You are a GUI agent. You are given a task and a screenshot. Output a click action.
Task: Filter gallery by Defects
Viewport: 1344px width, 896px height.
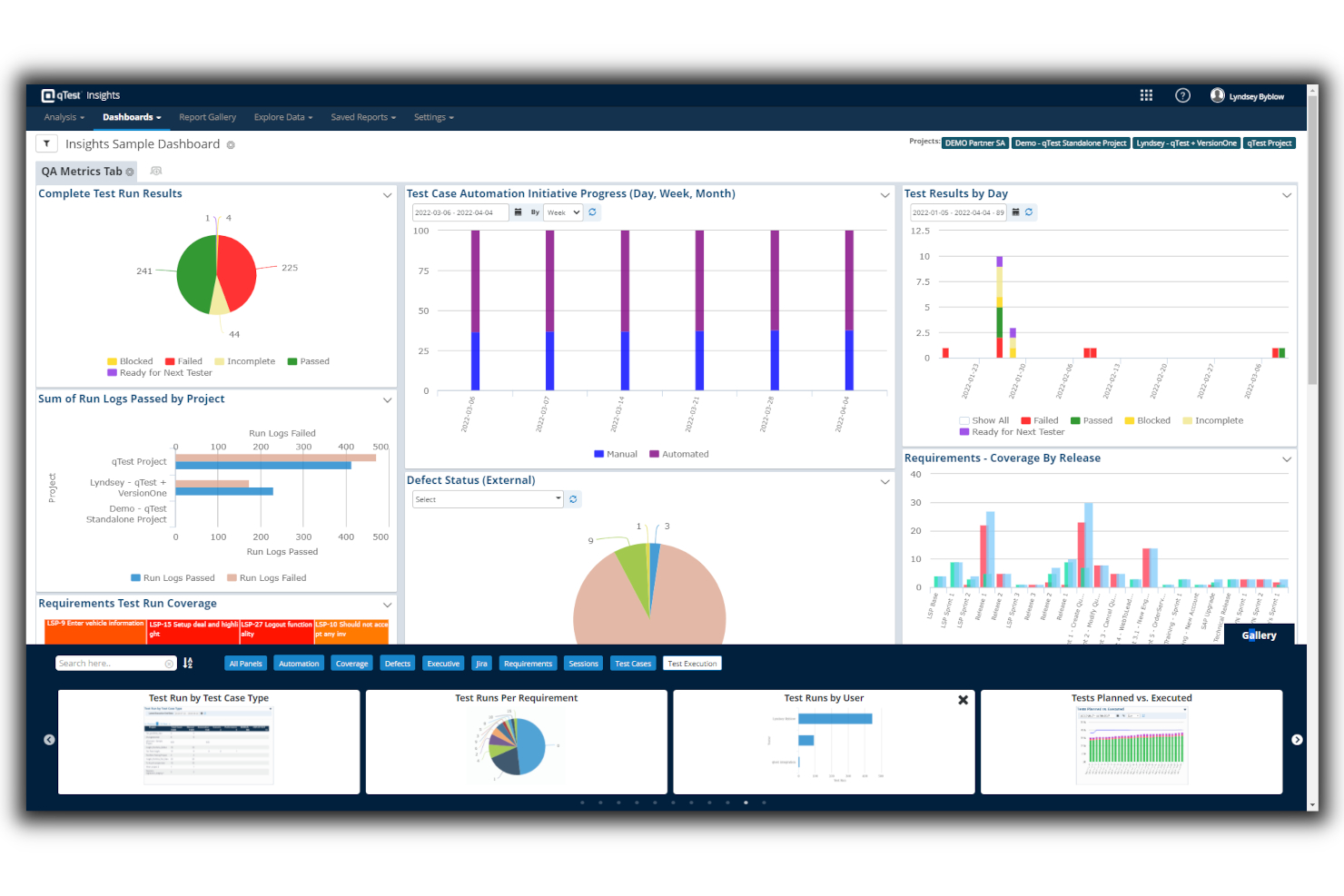click(397, 664)
